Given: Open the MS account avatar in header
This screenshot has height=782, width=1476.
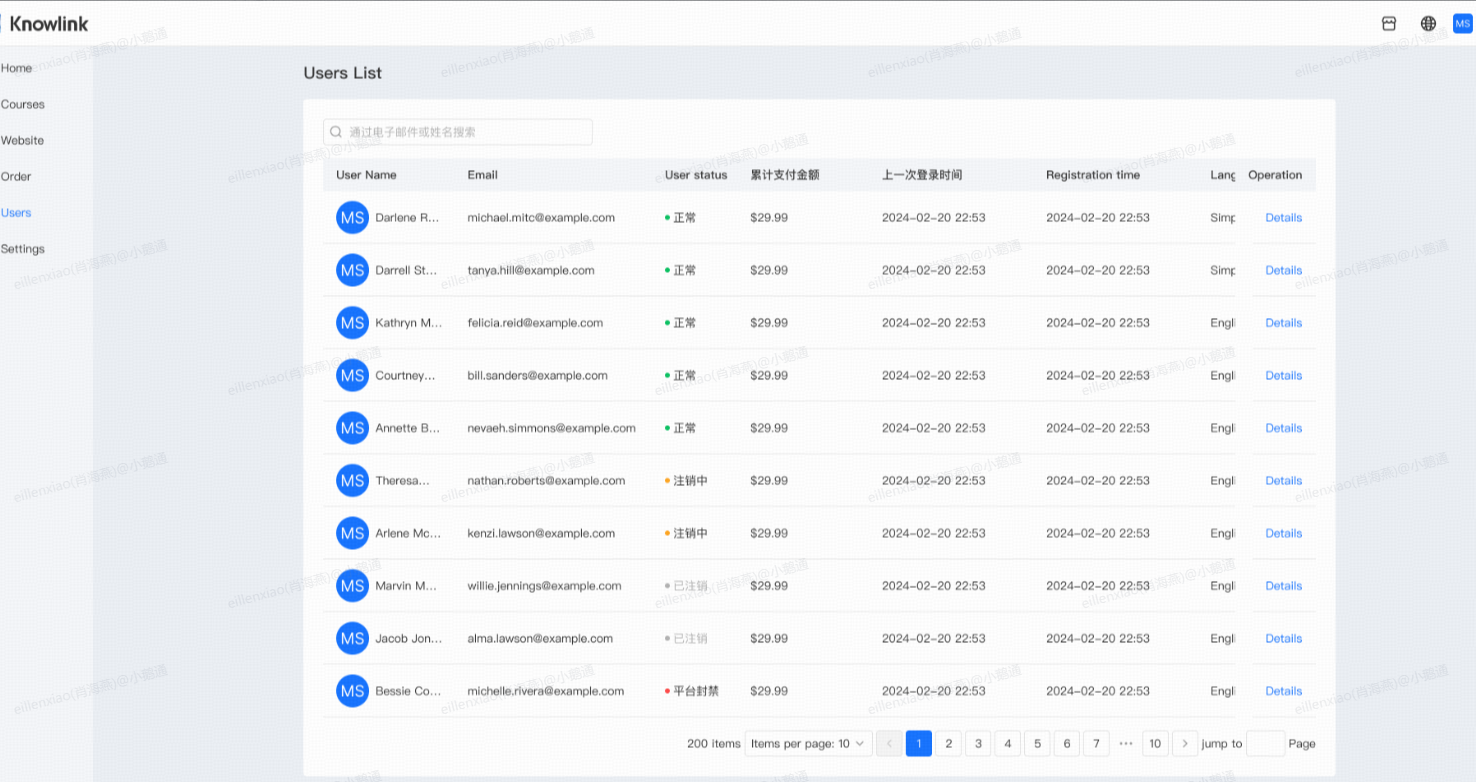Looking at the screenshot, I should tap(1462, 23).
